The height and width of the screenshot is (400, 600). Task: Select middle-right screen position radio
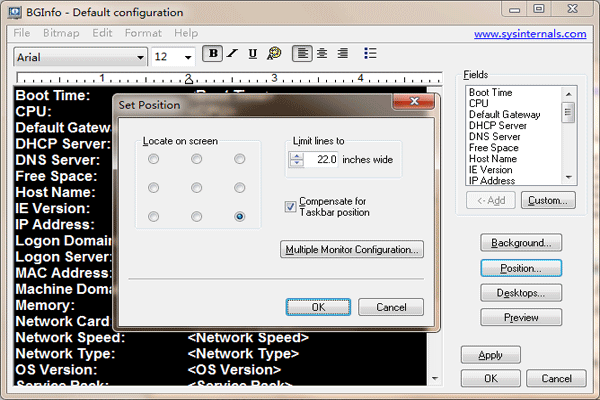[240, 188]
